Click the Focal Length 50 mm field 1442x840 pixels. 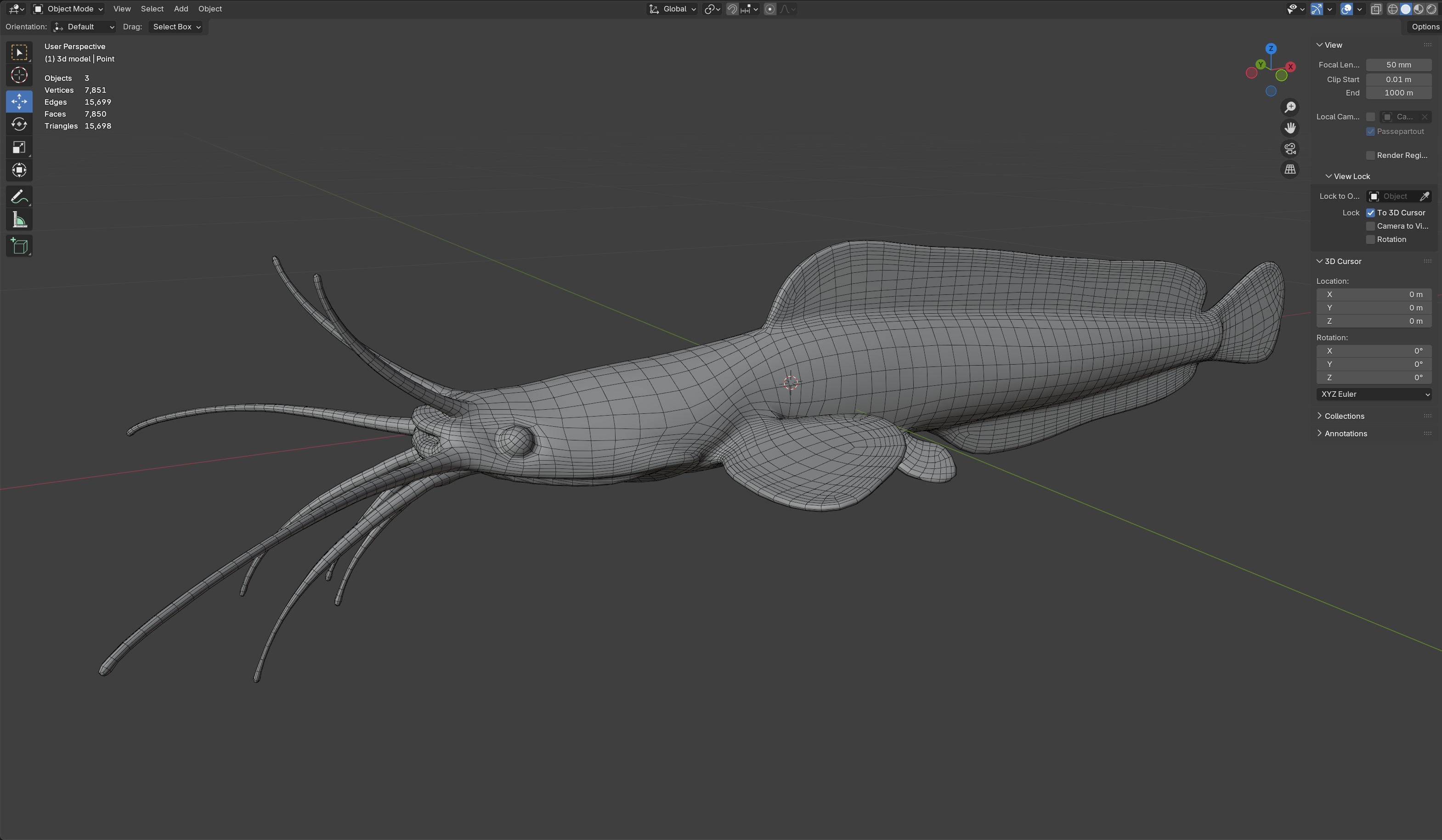point(1398,65)
